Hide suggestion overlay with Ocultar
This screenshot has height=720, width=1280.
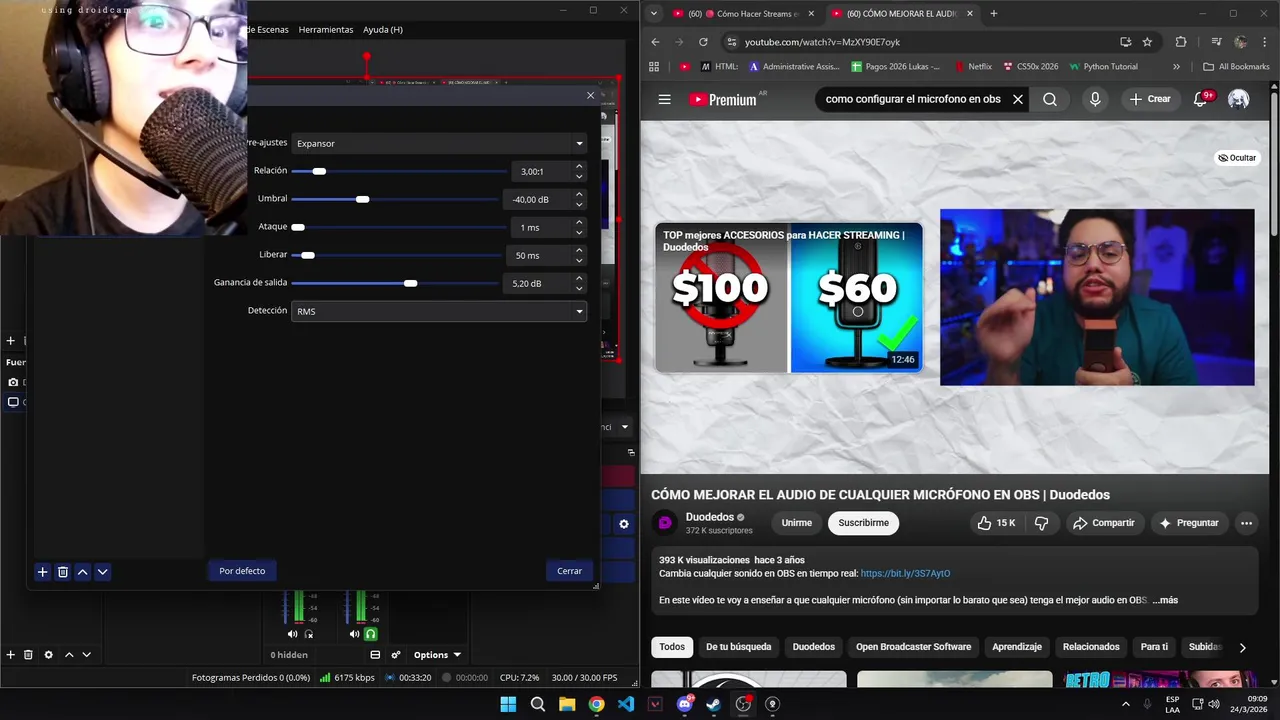point(1237,158)
